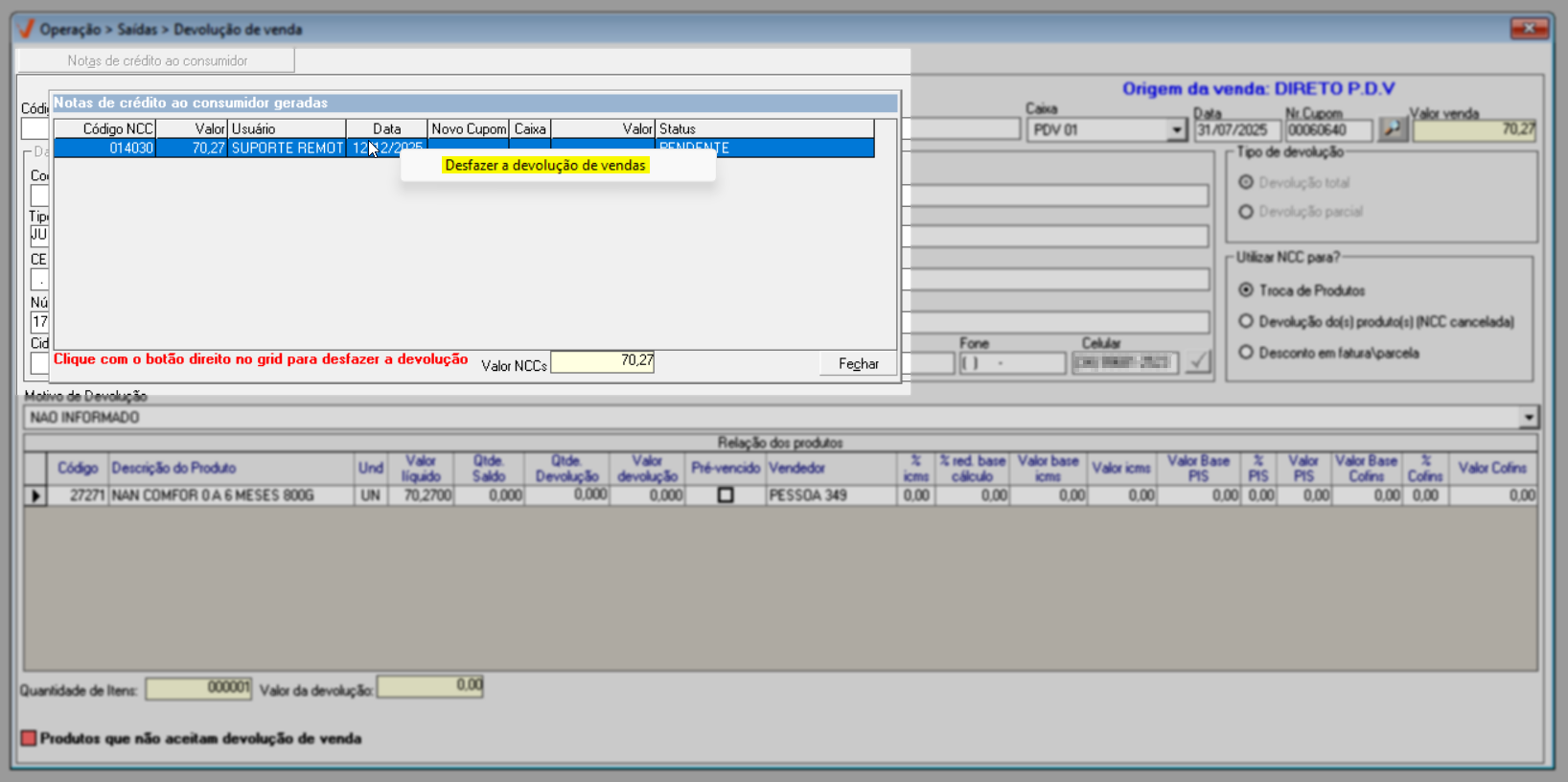
Task: Click NAN COMFOR 0 A 6 MESES 800G
Action: (232, 495)
